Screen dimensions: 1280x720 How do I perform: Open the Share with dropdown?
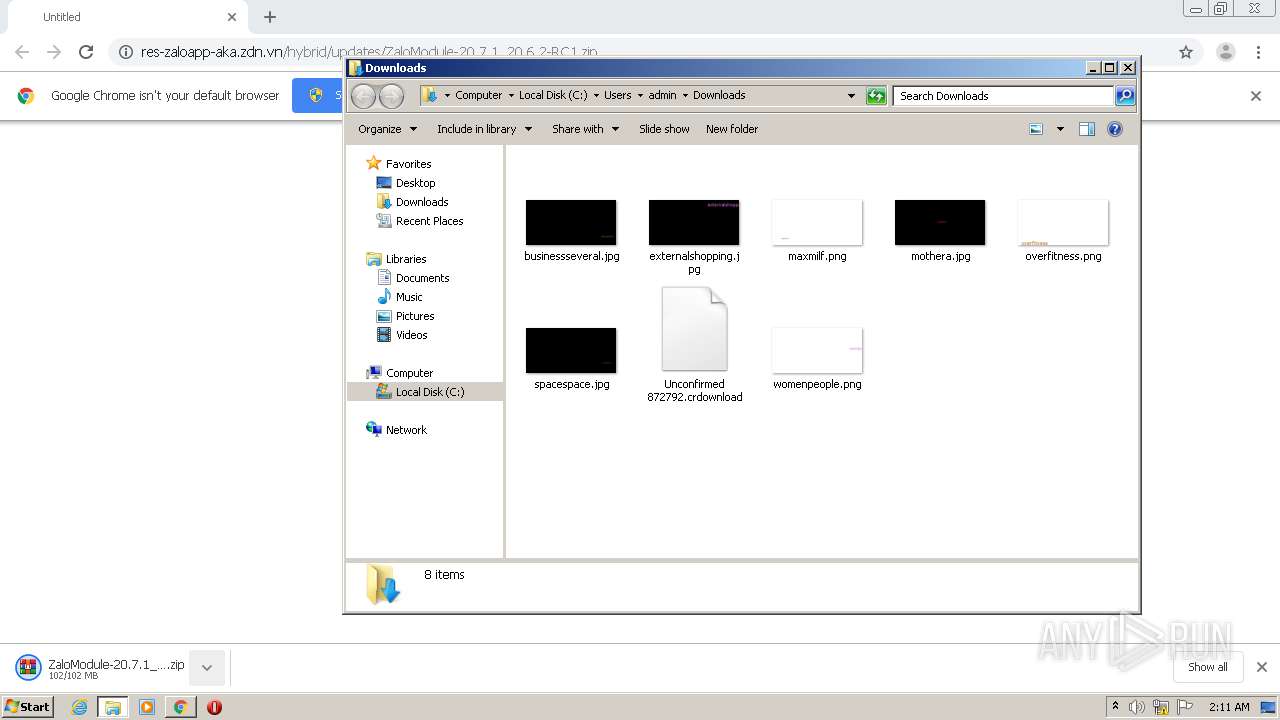point(585,129)
